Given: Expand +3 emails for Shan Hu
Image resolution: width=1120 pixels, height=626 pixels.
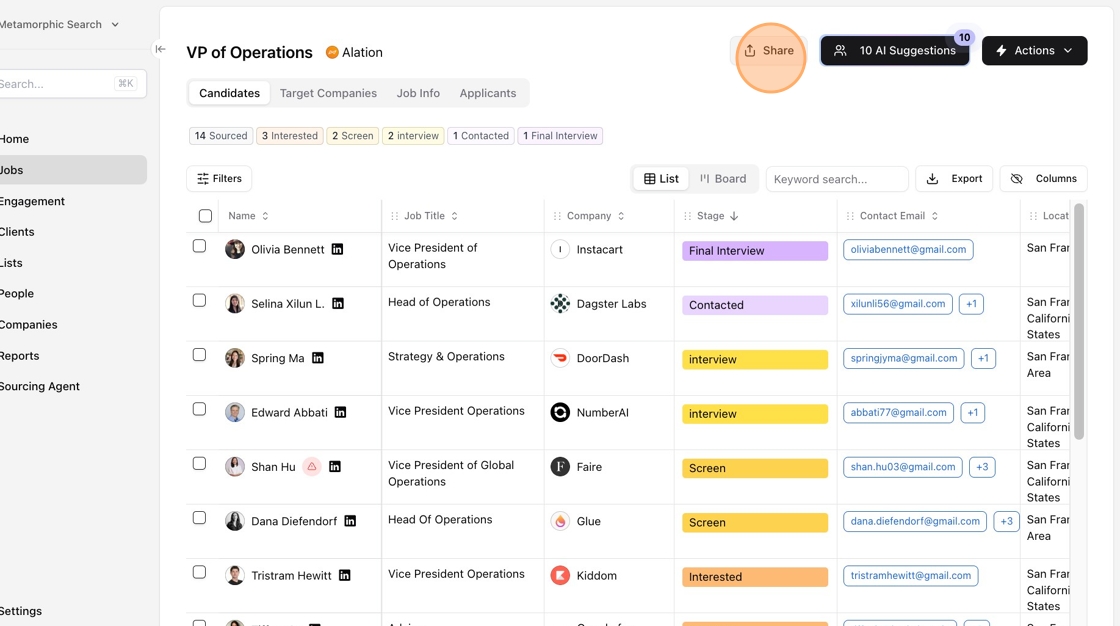Looking at the screenshot, I should (982, 467).
